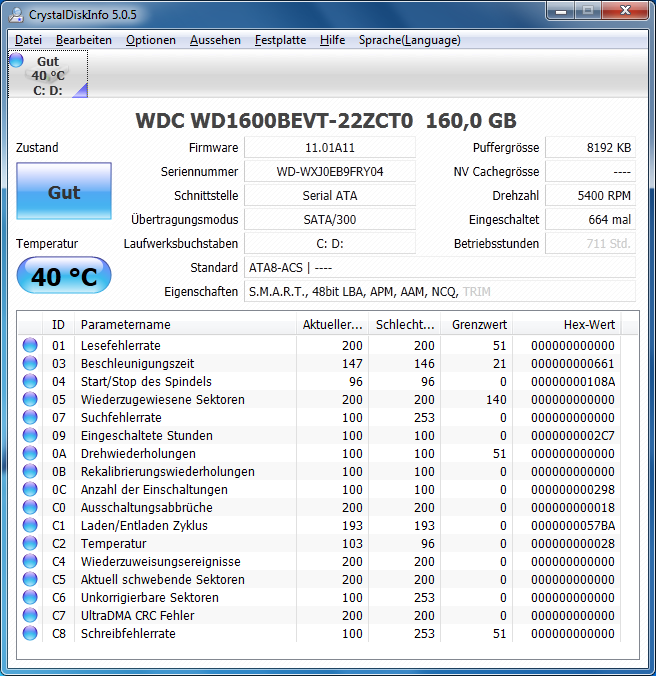Click the 711 Std. Betriebsstunden field

(x=590, y=244)
